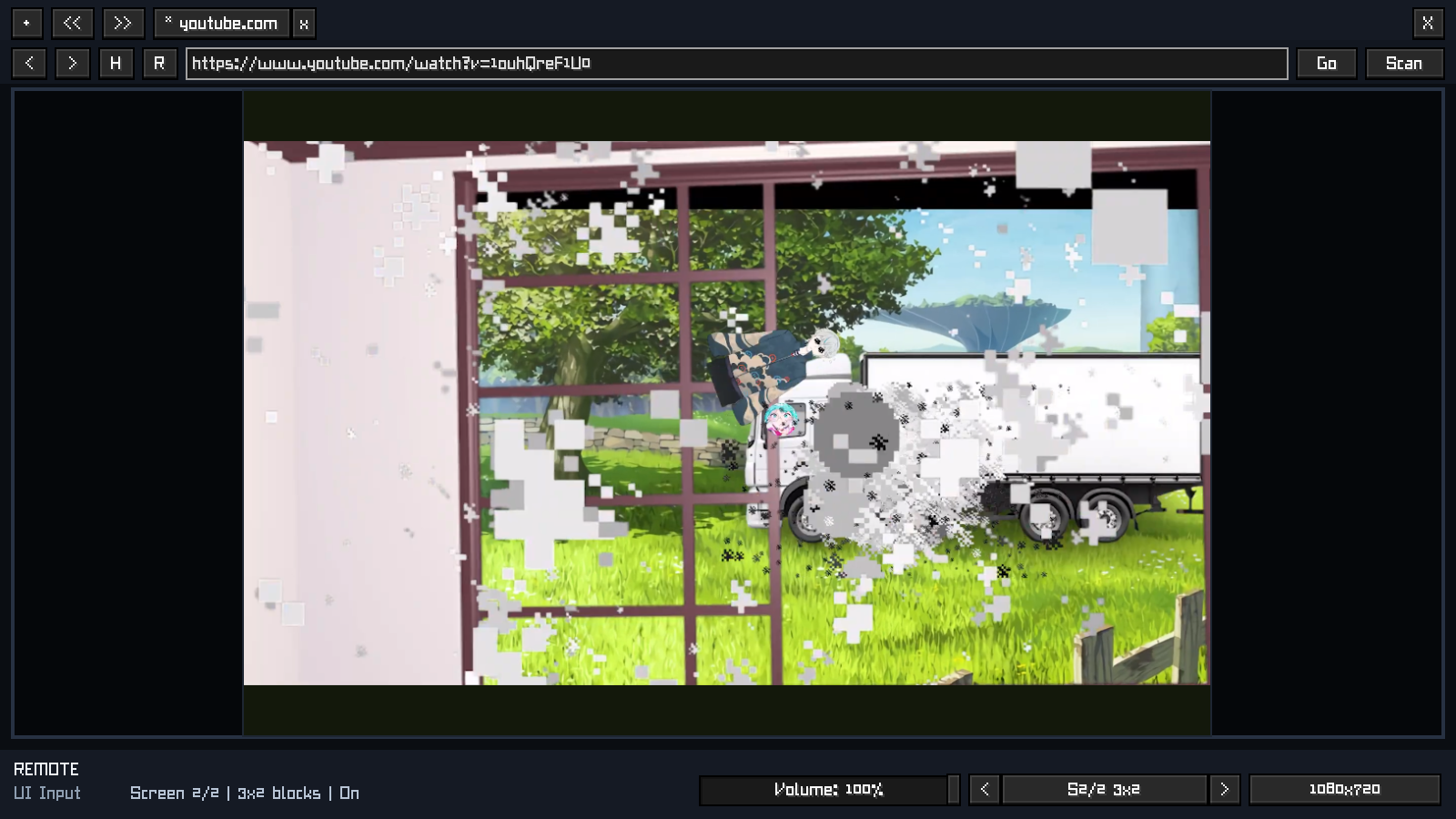Focus the URL address field
The height and width of the screenshot is (819, 1456).
tap(736, 63)
